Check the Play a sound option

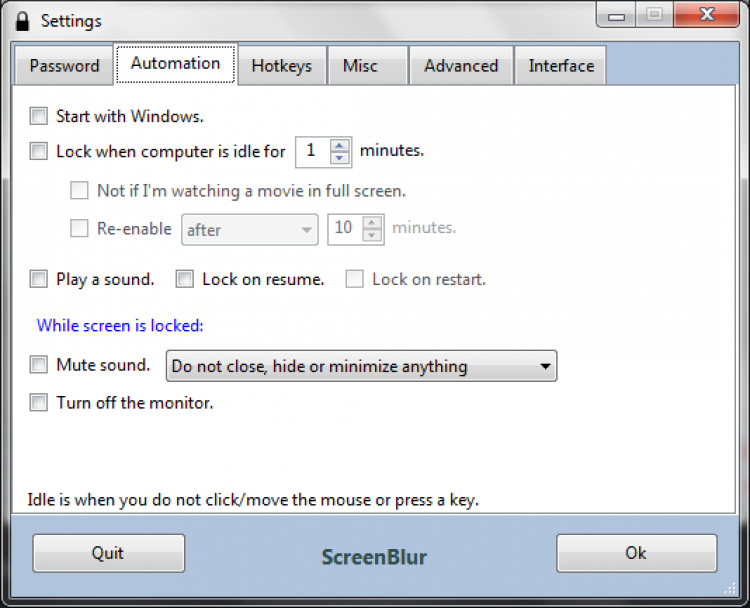39,280
